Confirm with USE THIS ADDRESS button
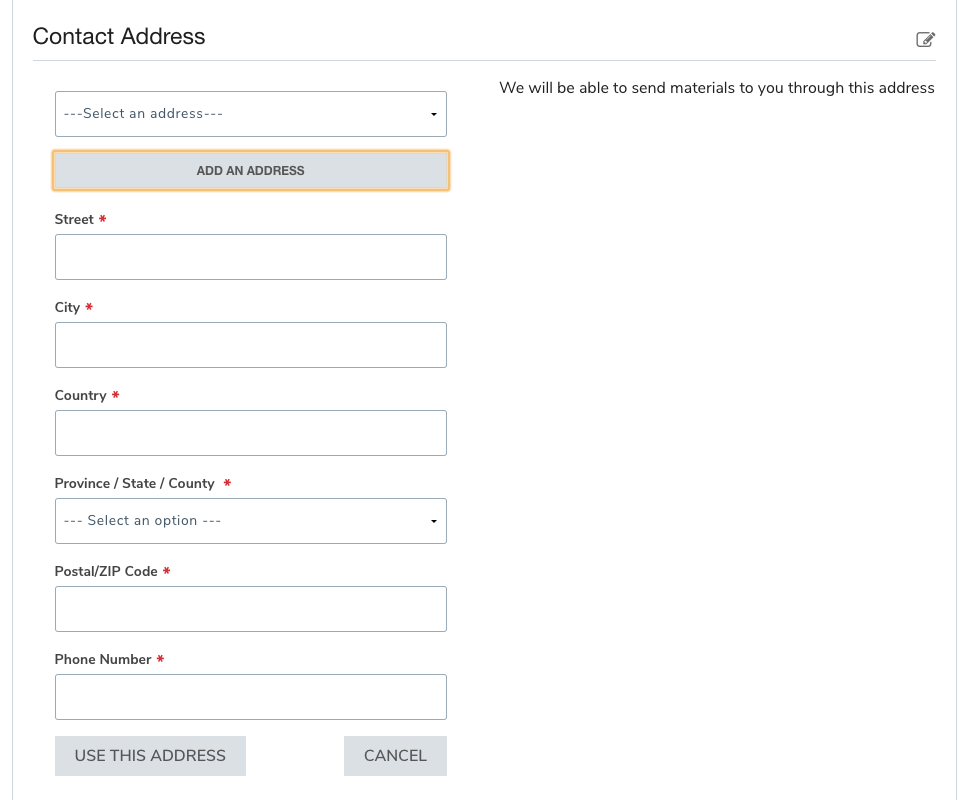967x800 pixels. coord(150,756)
